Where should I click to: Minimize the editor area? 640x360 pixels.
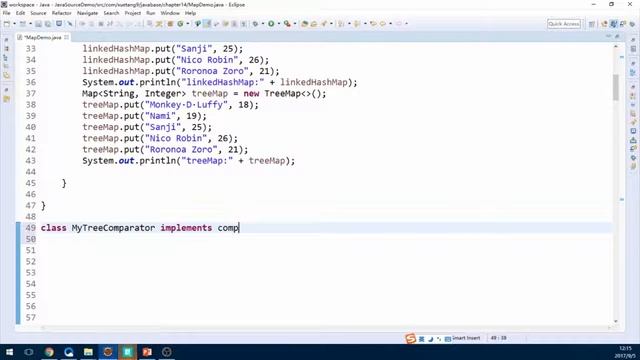pyautogui.click(x=609, y=36)
